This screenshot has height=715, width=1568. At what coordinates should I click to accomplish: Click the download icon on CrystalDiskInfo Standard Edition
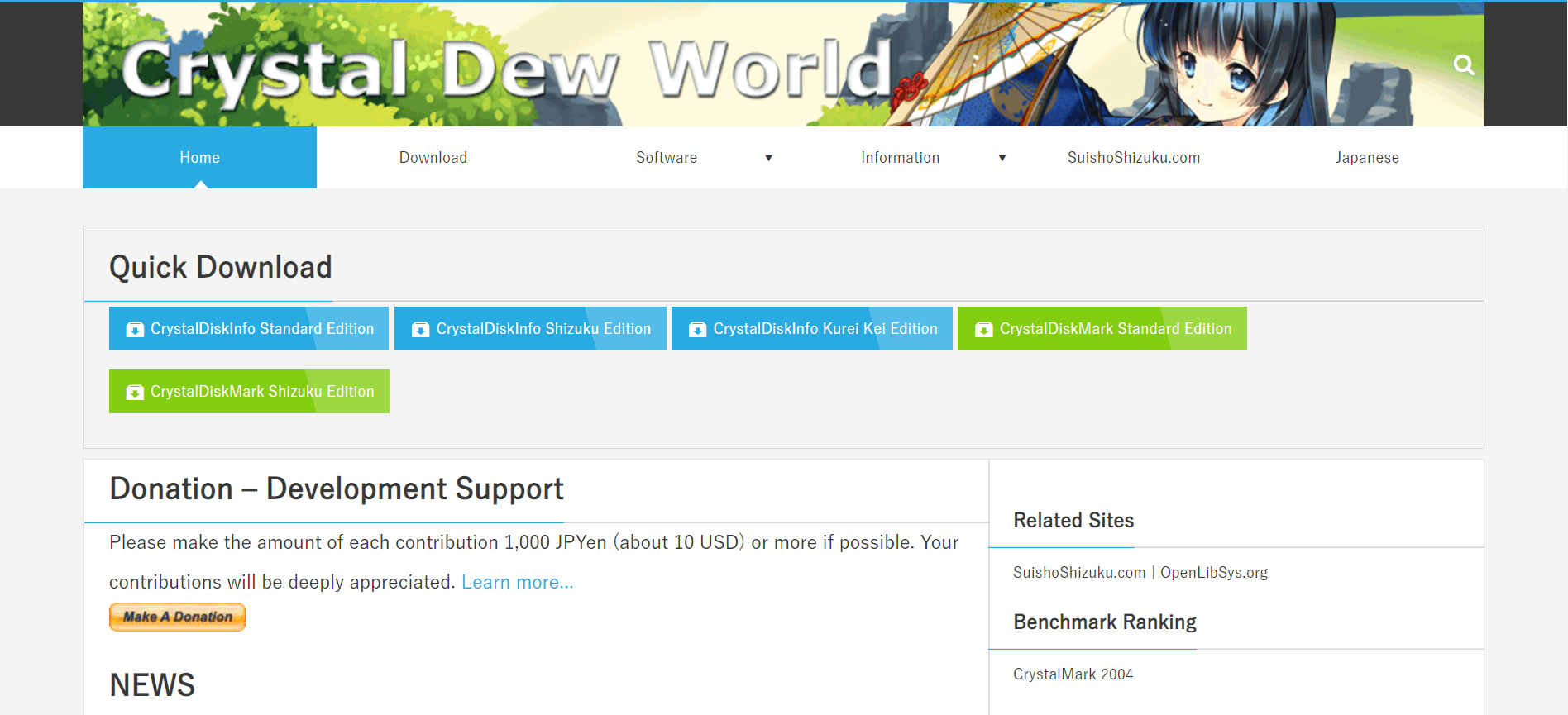coord(135,330)
